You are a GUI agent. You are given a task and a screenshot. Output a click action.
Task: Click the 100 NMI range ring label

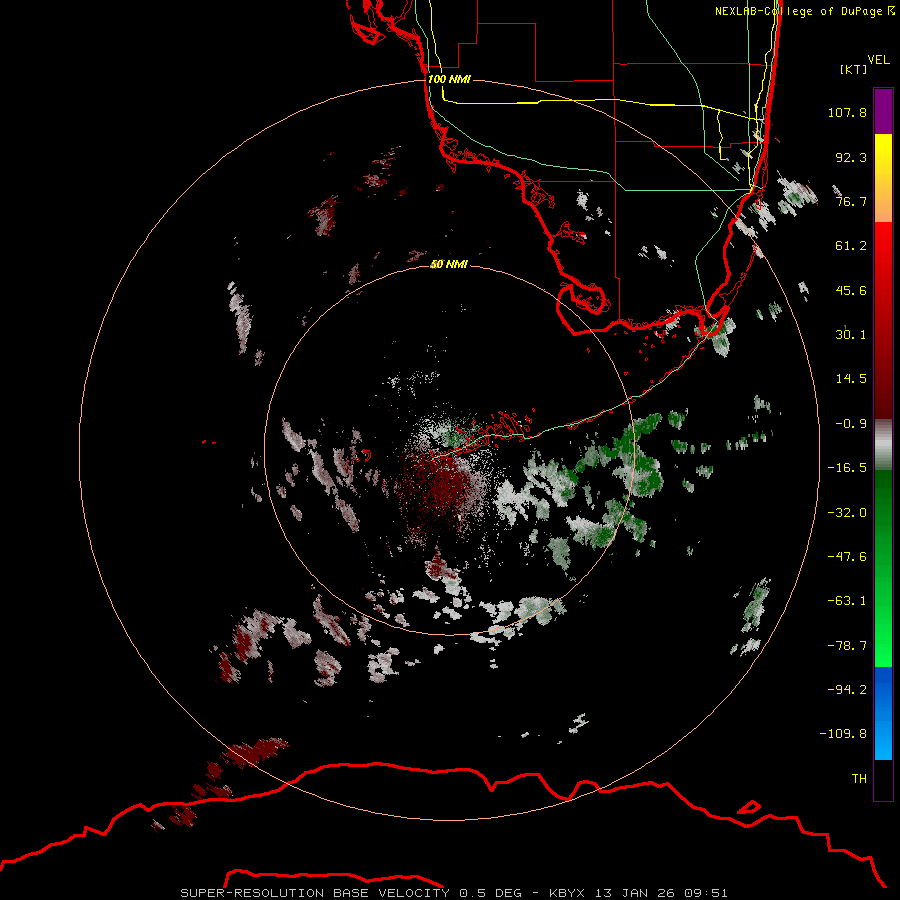point(449,79)
